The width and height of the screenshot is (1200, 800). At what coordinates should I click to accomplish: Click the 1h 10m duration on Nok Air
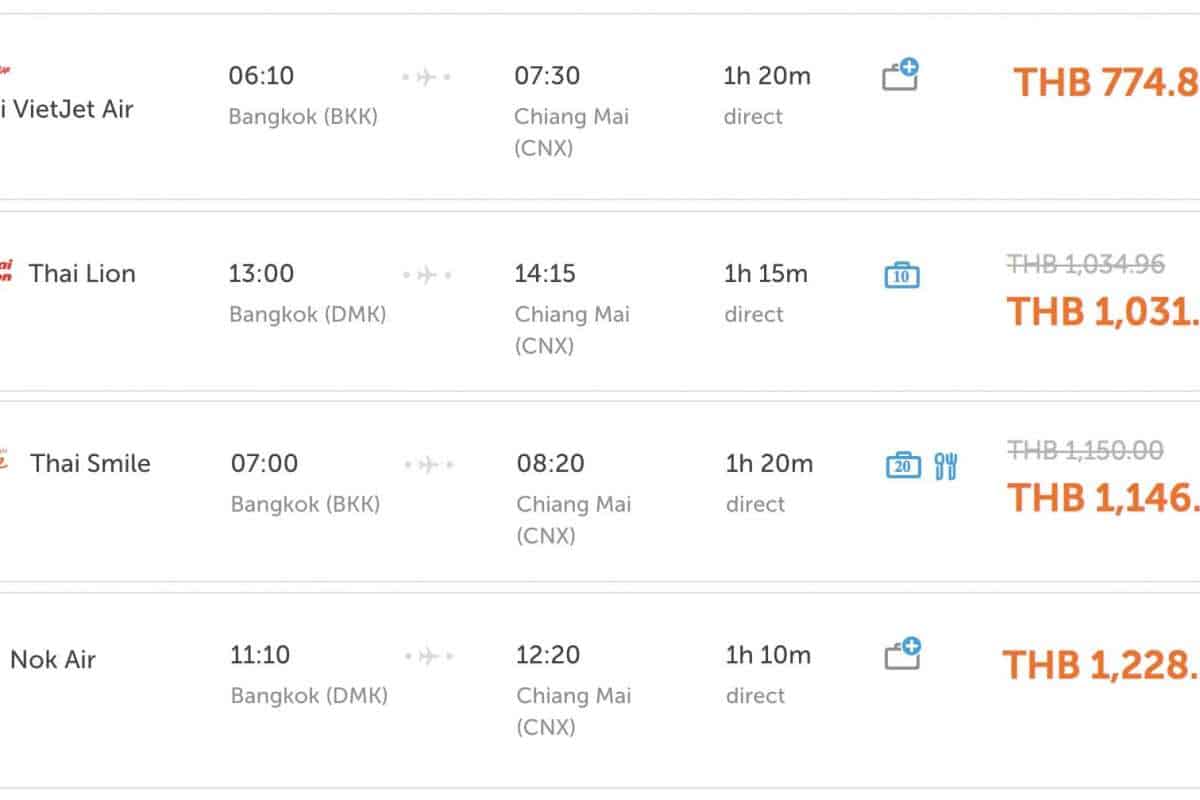click(x=768, y=655)
